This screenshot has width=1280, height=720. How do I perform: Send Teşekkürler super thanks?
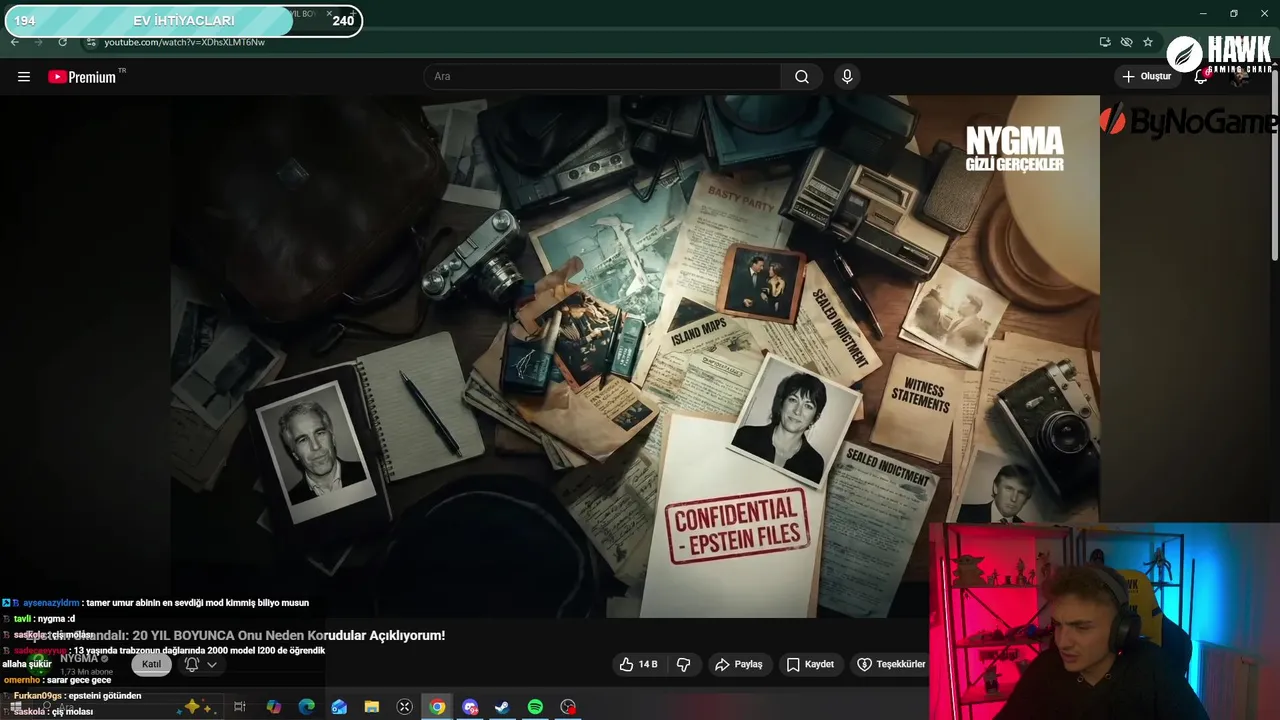[891, 664]
